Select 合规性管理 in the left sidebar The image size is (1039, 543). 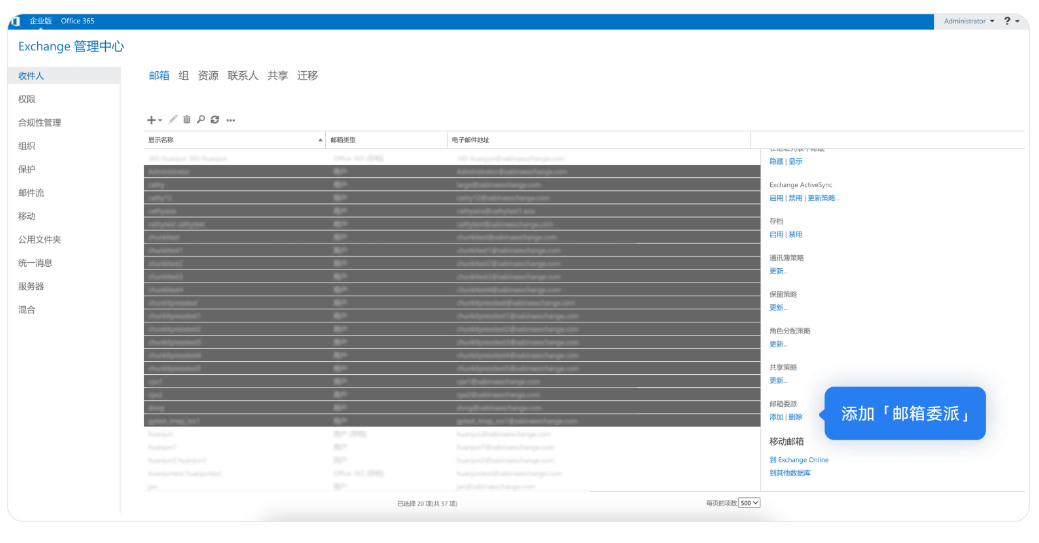(39, 123)
